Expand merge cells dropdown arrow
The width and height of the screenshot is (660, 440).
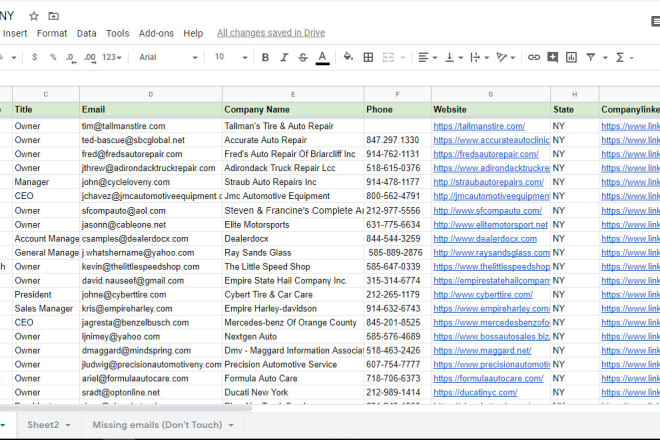click(402, 58)
